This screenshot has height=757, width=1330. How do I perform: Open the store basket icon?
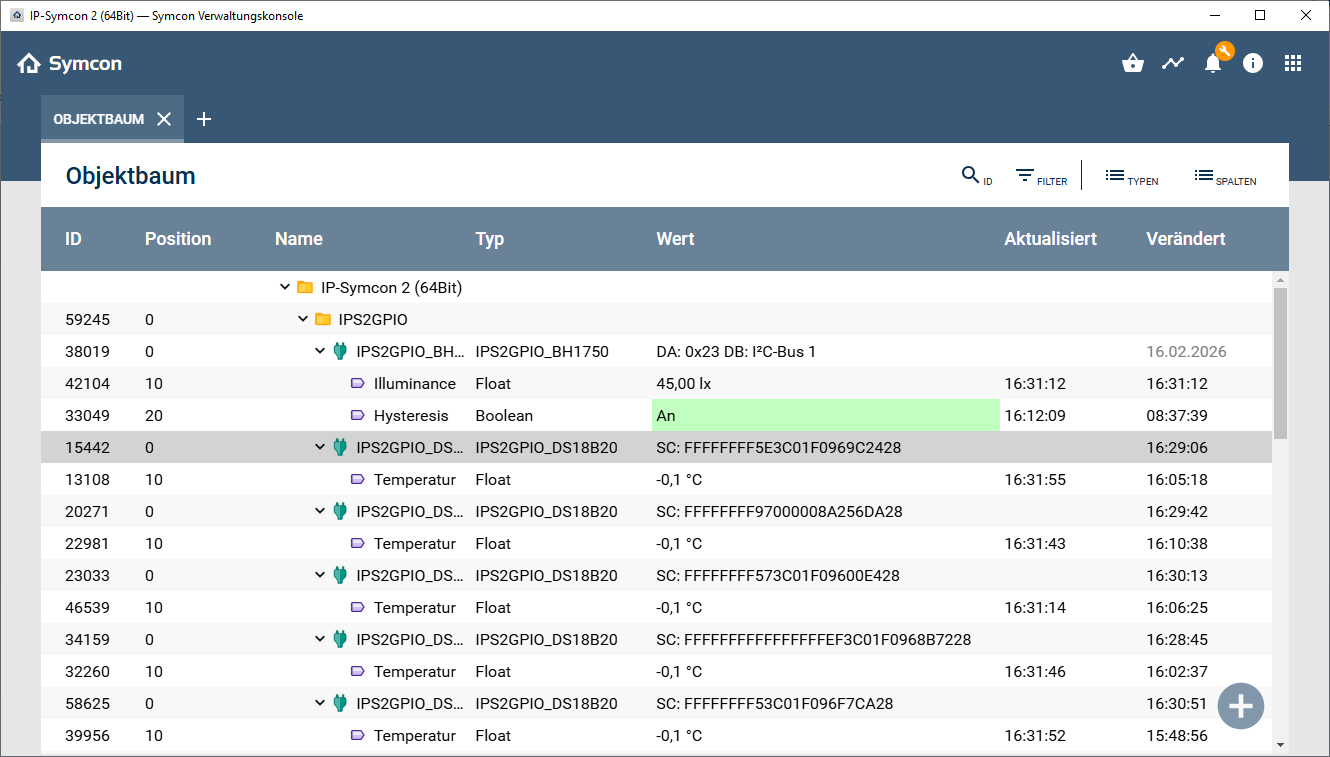point(1133,63)
